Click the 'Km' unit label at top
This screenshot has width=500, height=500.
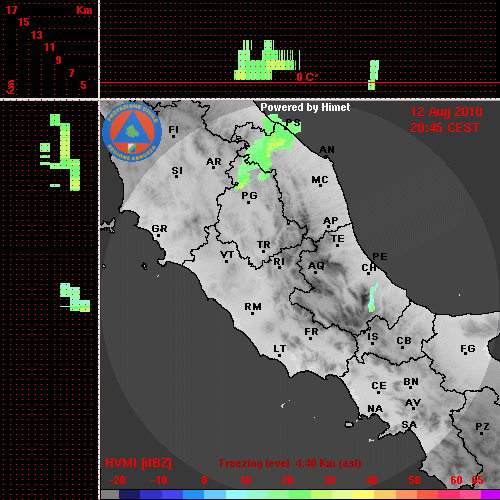pyautogui.click(x=84, y=10)
